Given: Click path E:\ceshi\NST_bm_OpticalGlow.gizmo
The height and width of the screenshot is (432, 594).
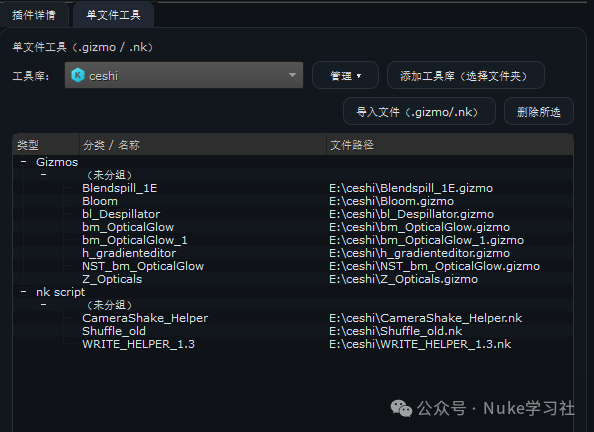Looking at the screenshot, I should pos(435,266).
